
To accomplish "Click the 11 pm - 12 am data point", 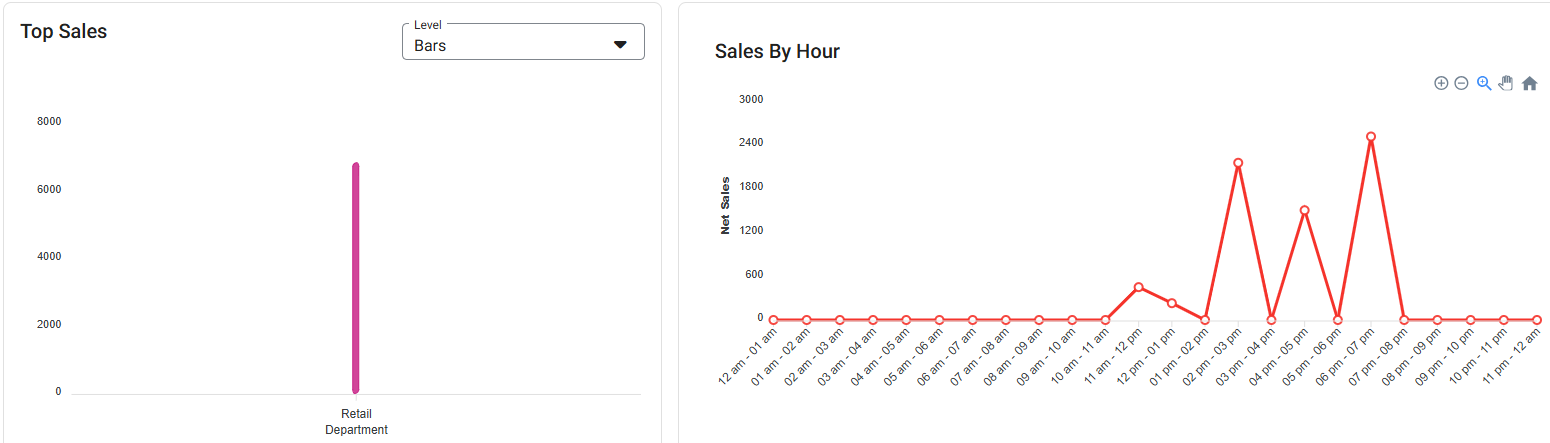I will tap(1537, 320).
